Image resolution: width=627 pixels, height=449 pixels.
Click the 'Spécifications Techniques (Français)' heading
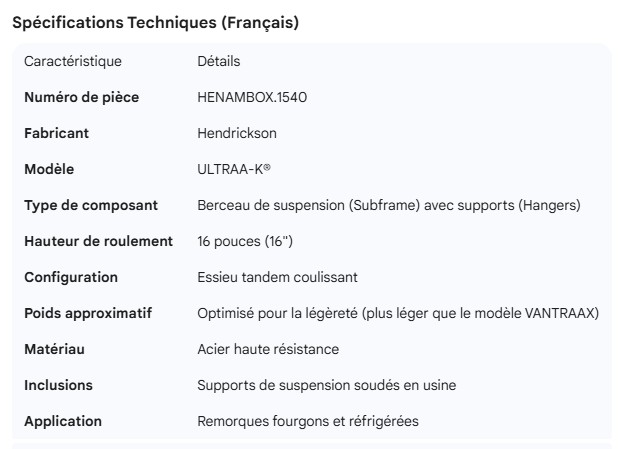155,22
